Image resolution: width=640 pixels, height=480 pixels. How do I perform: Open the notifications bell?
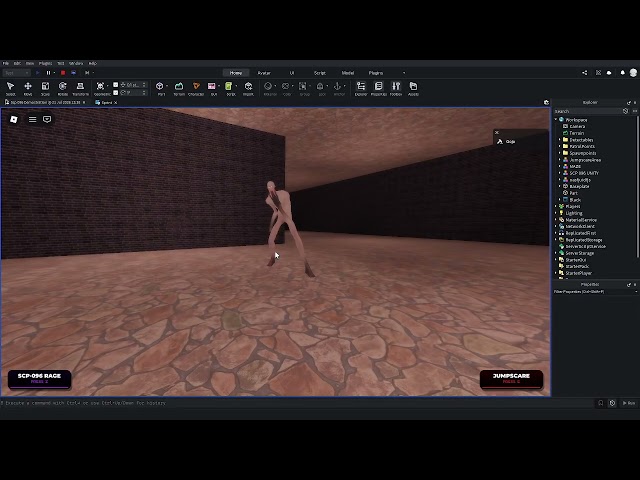[622, 73]
